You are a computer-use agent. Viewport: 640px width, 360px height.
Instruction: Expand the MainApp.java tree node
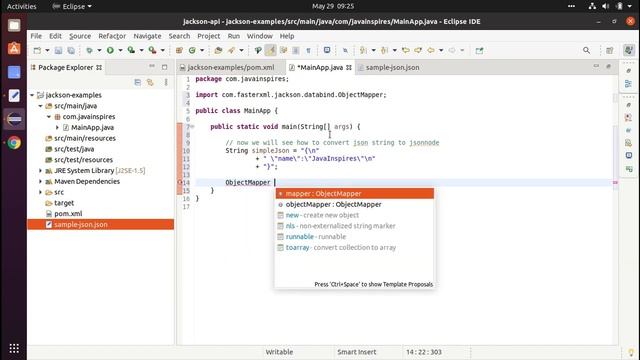pyautogui.click(x=58, y=127)
